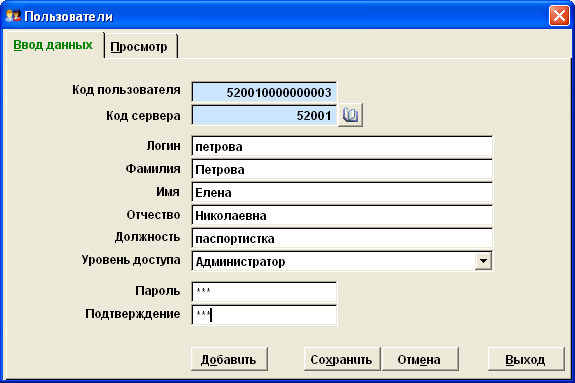The height and width of the screenshot is (383, 575).
Task: Click the Пароль label
Action: [158, 291]
